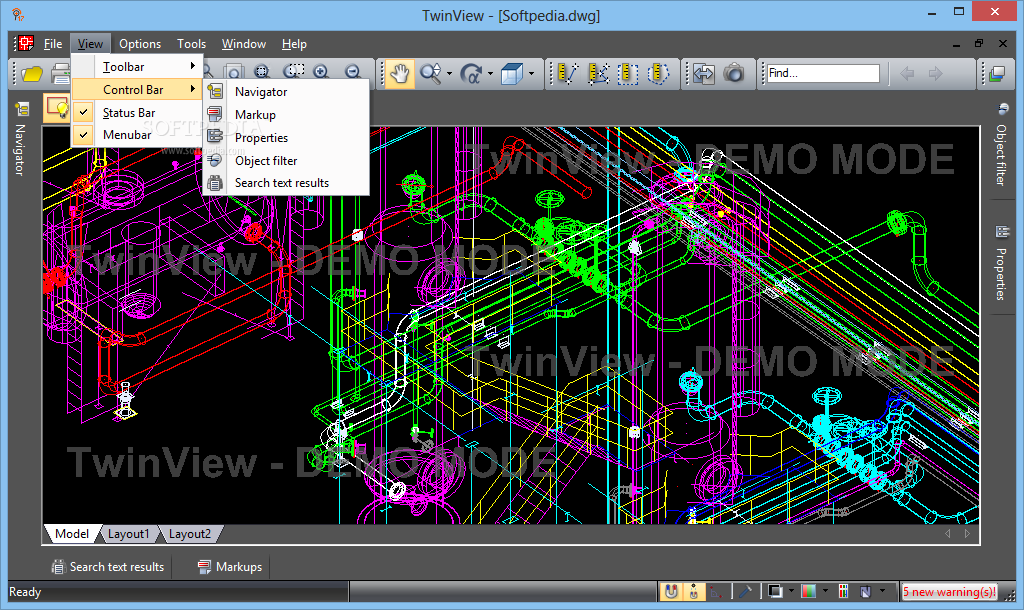Expand the Toolbar submenu
This screenshot has width=1024, height=610.
tap(137, 67)
